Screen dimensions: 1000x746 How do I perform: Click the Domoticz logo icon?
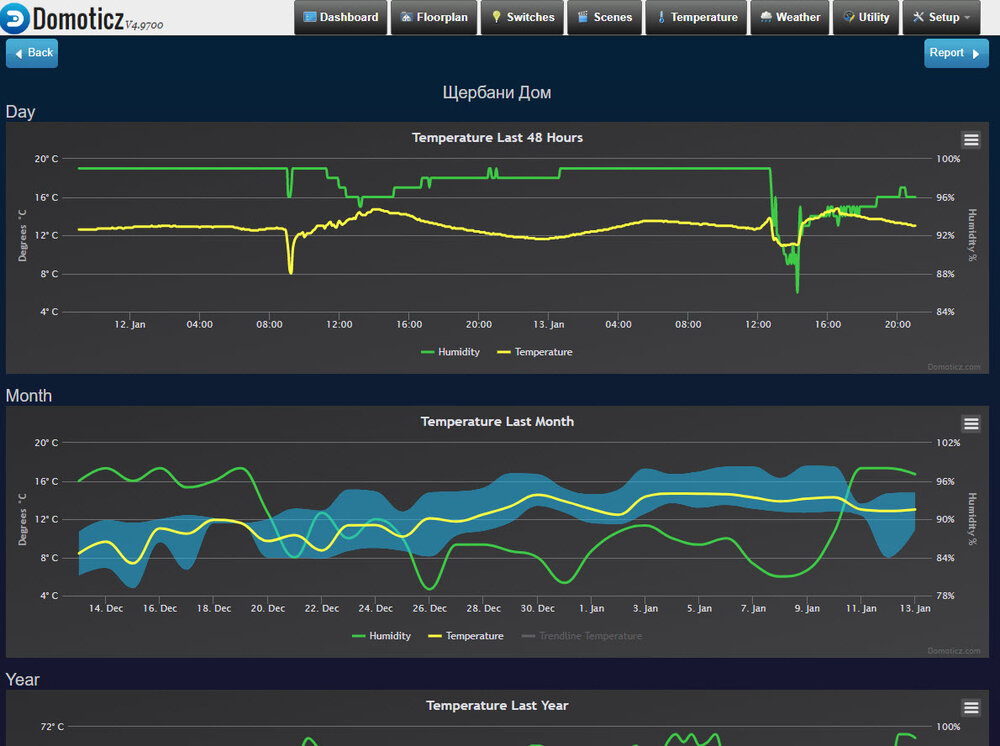coord(15,18)
